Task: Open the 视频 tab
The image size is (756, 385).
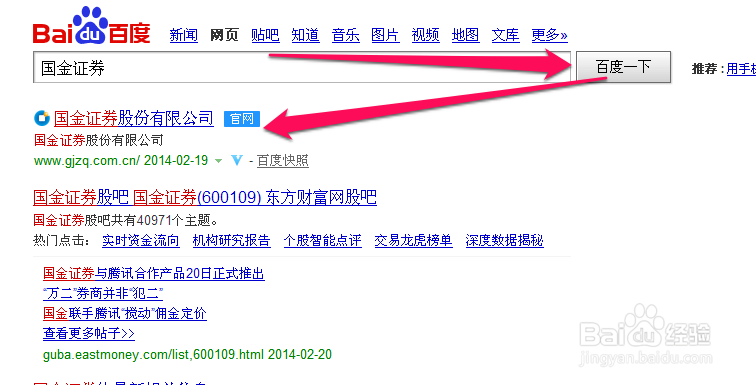Action: pyautogui.click(x=426, y=35)
